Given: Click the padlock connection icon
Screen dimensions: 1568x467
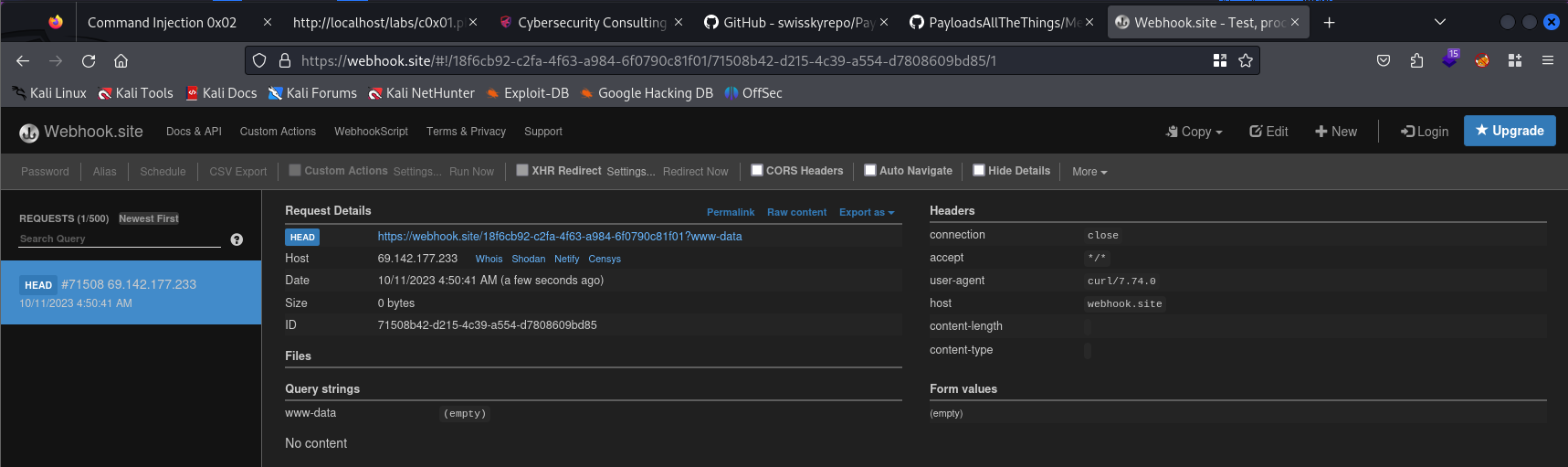Looking at the screenshot, I should (x=284, y=60).
